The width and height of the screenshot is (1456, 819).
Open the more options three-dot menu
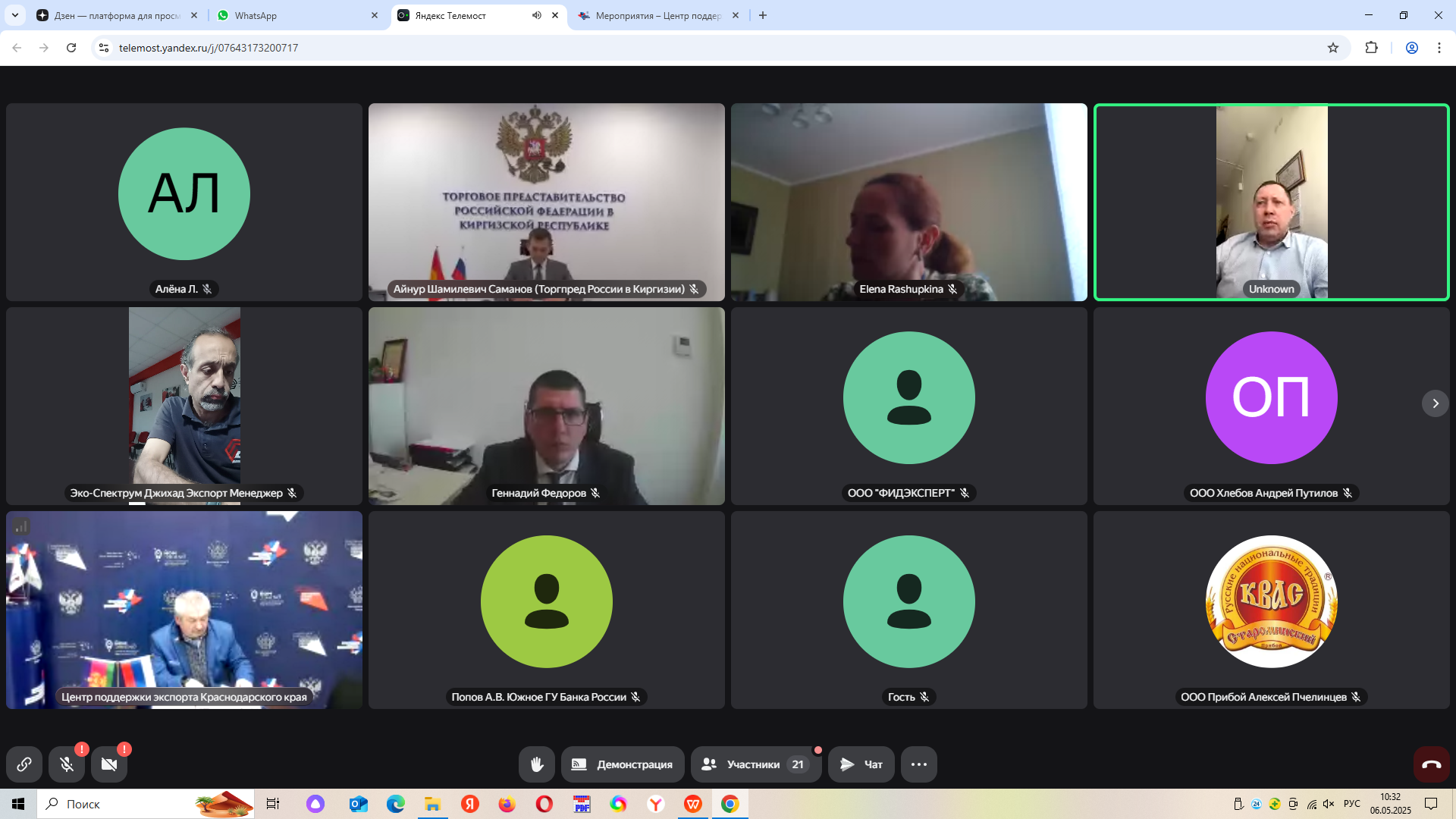click(918, 764)
